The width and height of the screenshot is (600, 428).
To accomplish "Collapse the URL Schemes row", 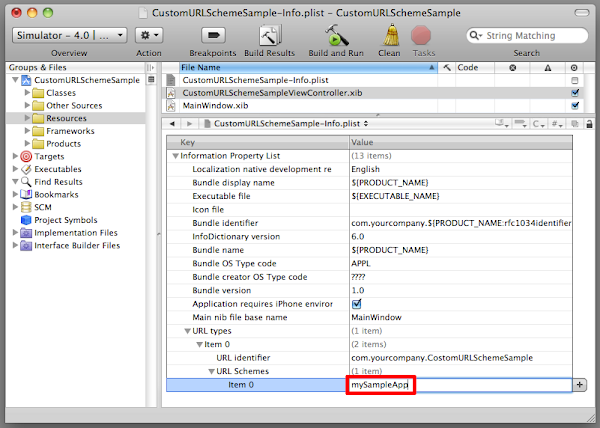I will 211,371.
